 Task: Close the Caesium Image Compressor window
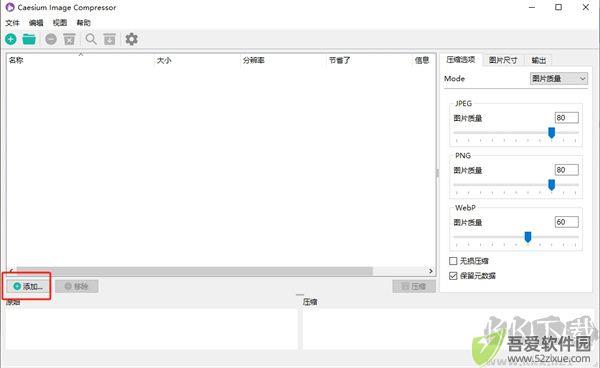[x=585, y=7]
